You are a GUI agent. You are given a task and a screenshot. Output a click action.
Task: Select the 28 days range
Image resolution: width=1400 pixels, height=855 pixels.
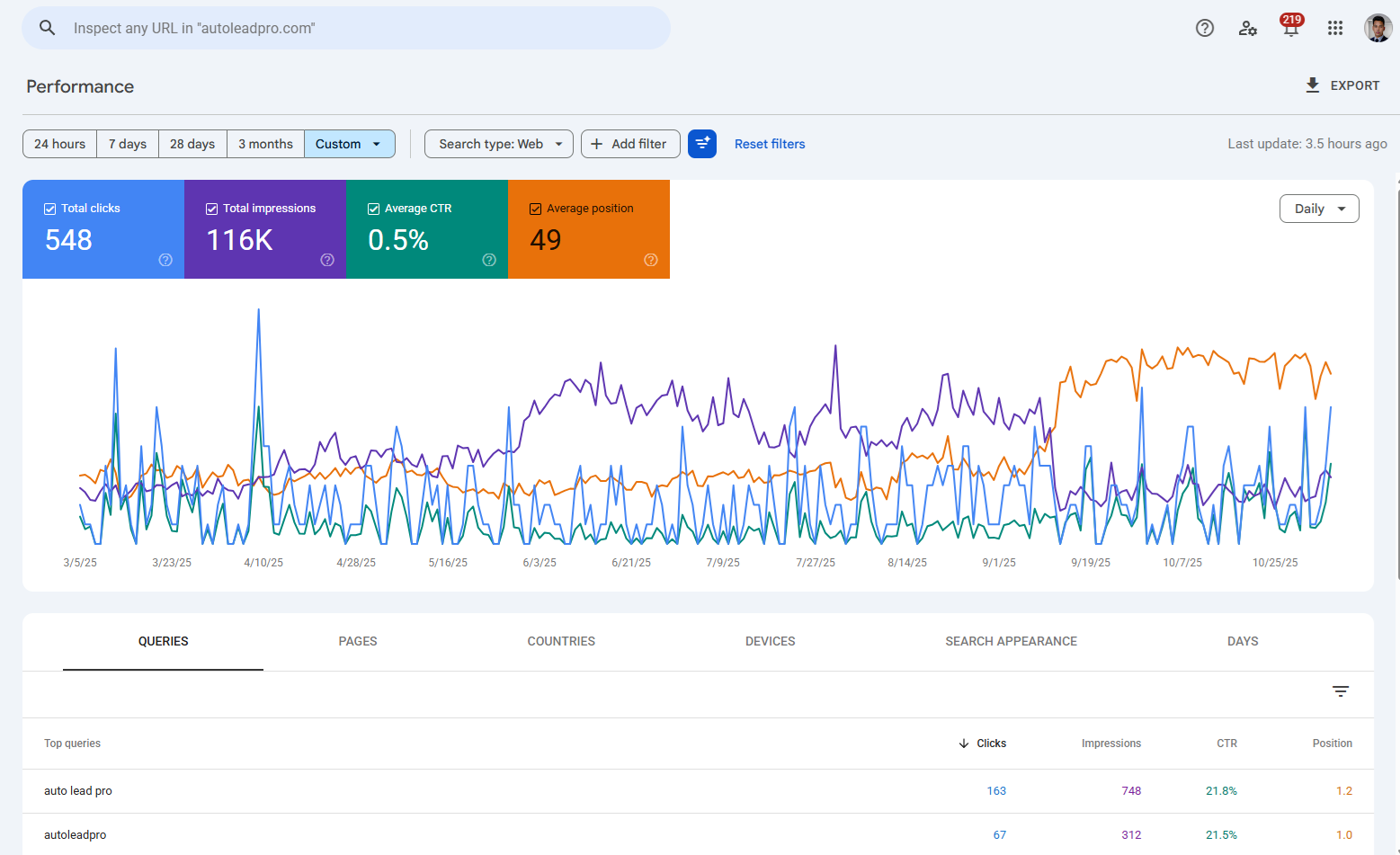pyautogui.click(x=192, y=144)
